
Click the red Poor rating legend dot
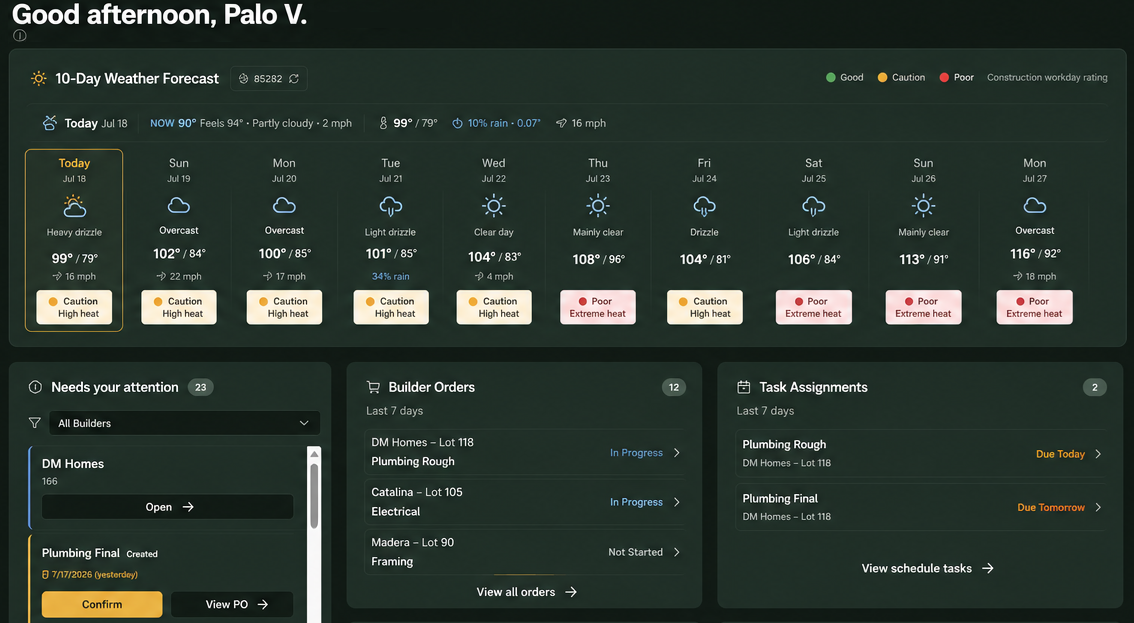click(x=944, y=77)
